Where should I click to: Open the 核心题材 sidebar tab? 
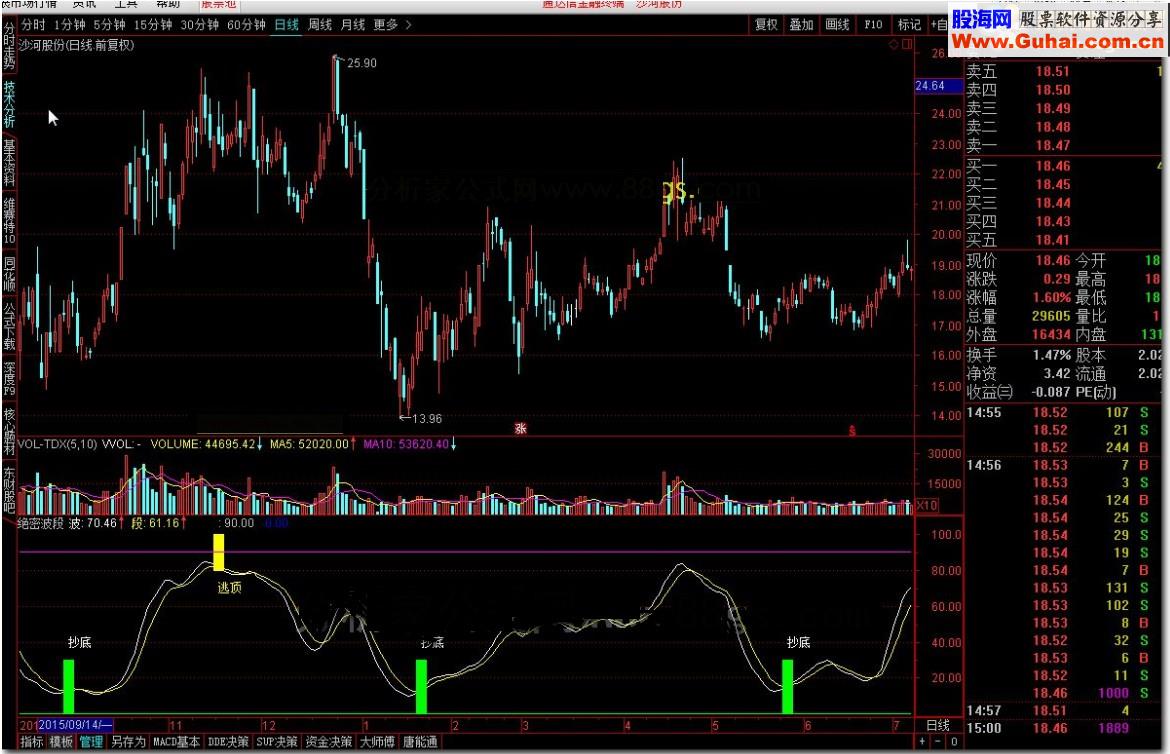9,432
